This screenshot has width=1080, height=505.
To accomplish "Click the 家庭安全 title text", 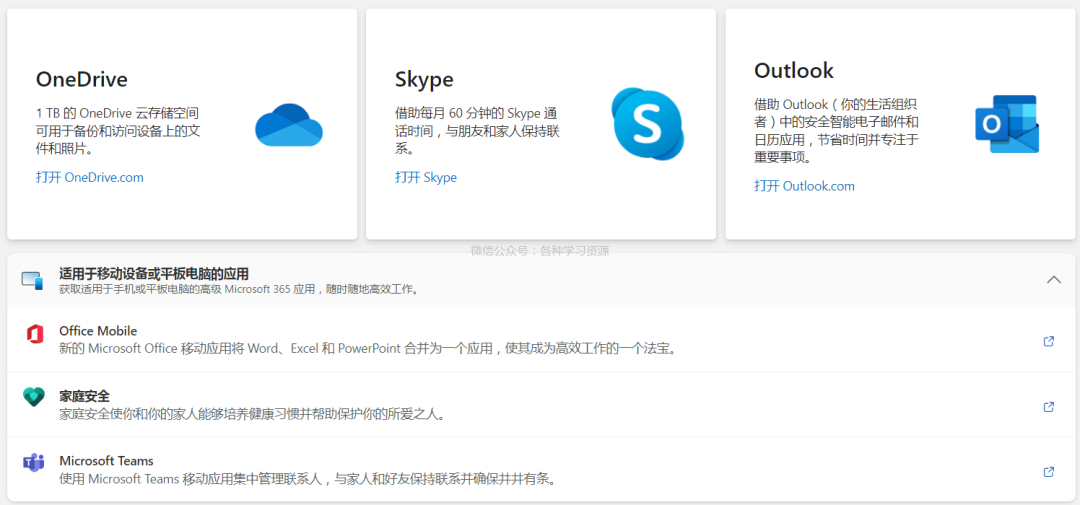I will [x=85, y=396].
